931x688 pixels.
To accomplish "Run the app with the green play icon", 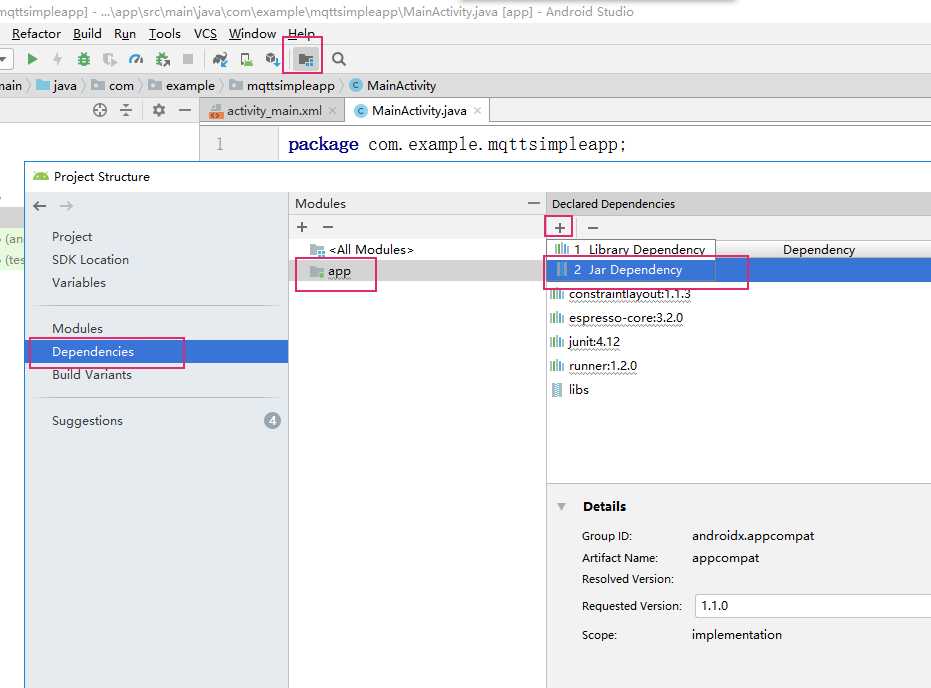I will 32,59.
